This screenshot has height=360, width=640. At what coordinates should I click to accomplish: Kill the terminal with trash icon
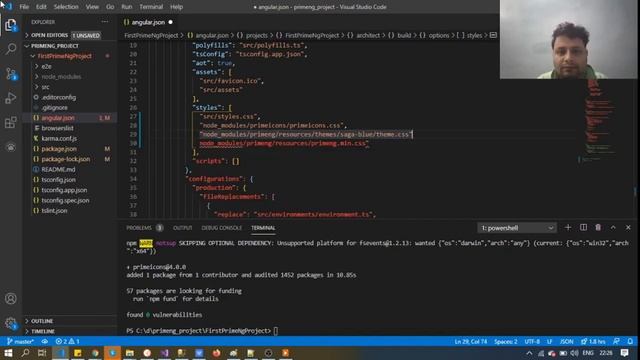coord(598,227)
